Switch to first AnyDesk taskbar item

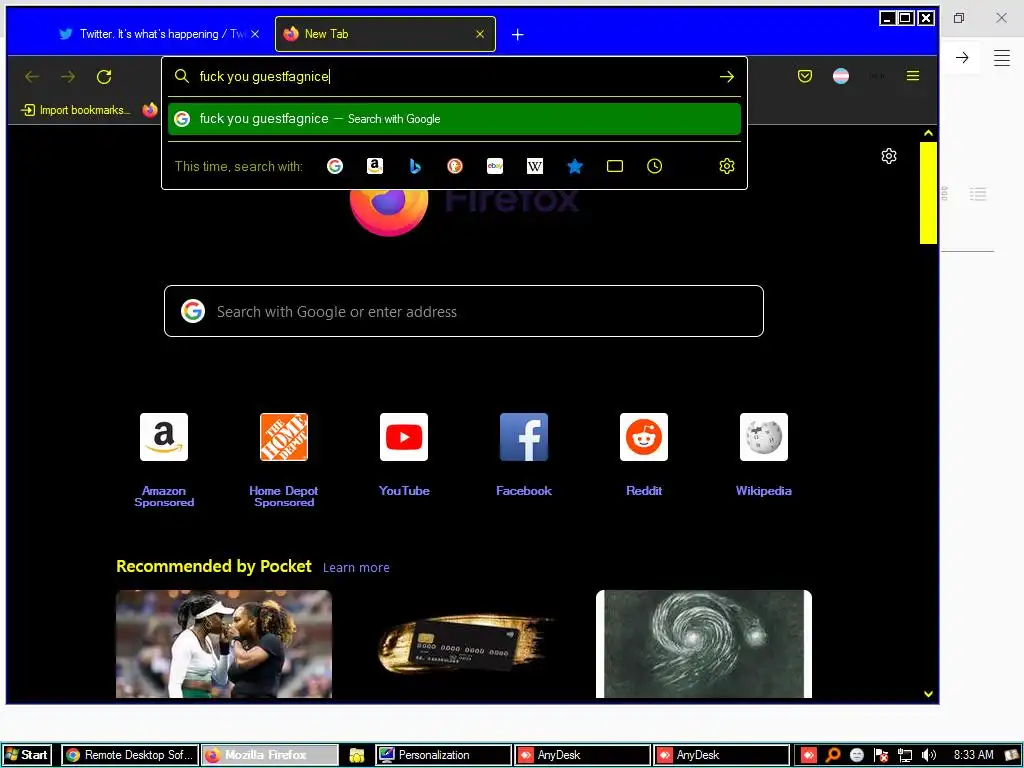tap(583, 755)
